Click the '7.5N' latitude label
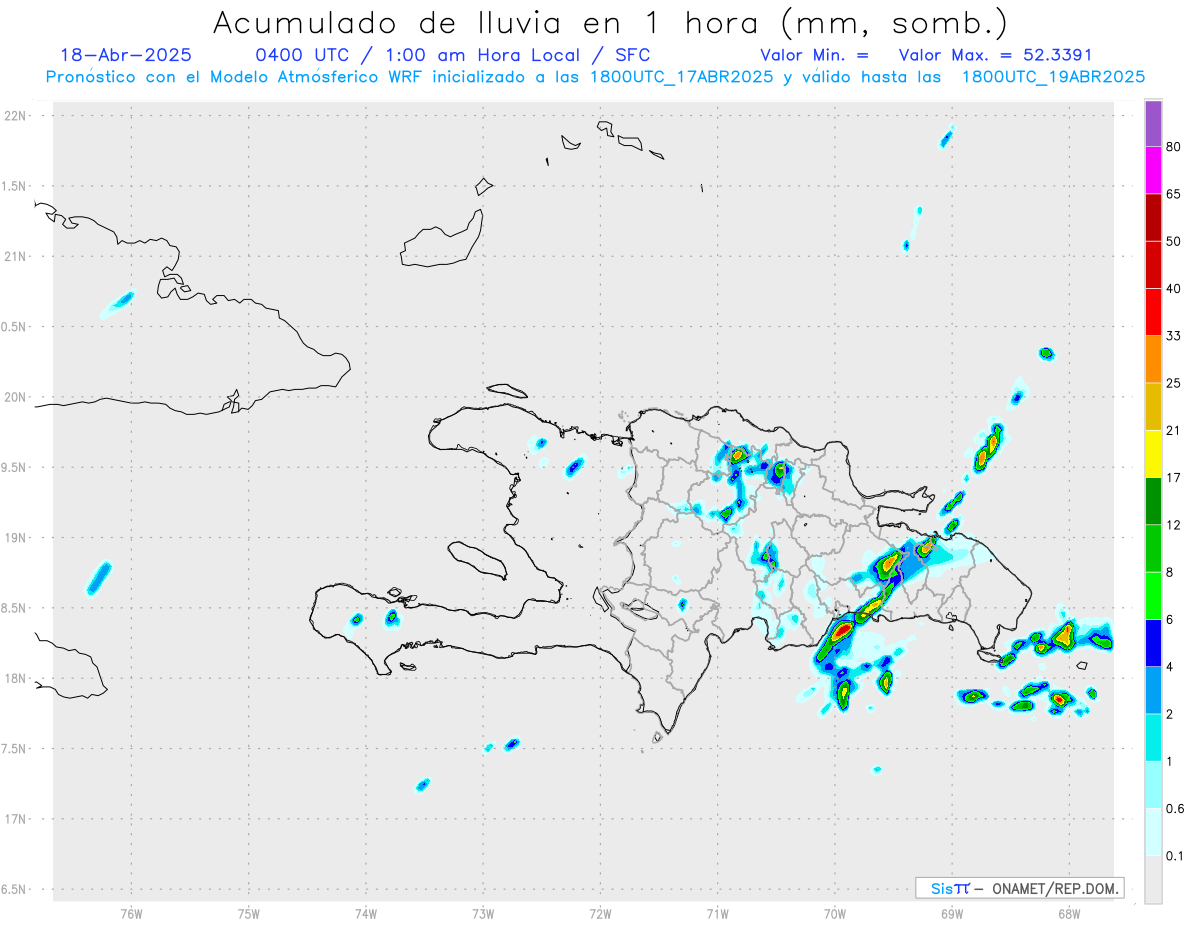This screenshot has width=1200, height=927. (15, 749)
